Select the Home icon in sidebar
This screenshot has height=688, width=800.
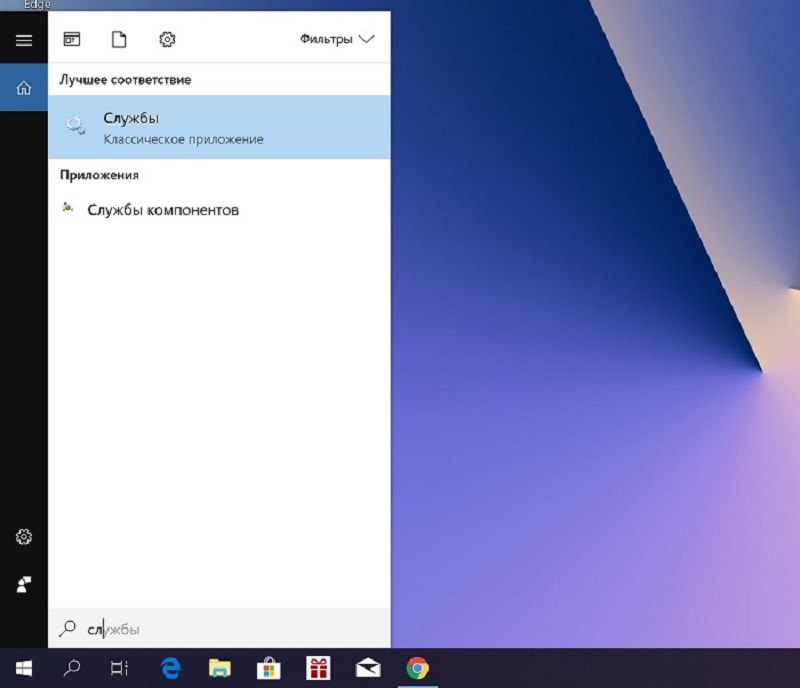[23, 88]
